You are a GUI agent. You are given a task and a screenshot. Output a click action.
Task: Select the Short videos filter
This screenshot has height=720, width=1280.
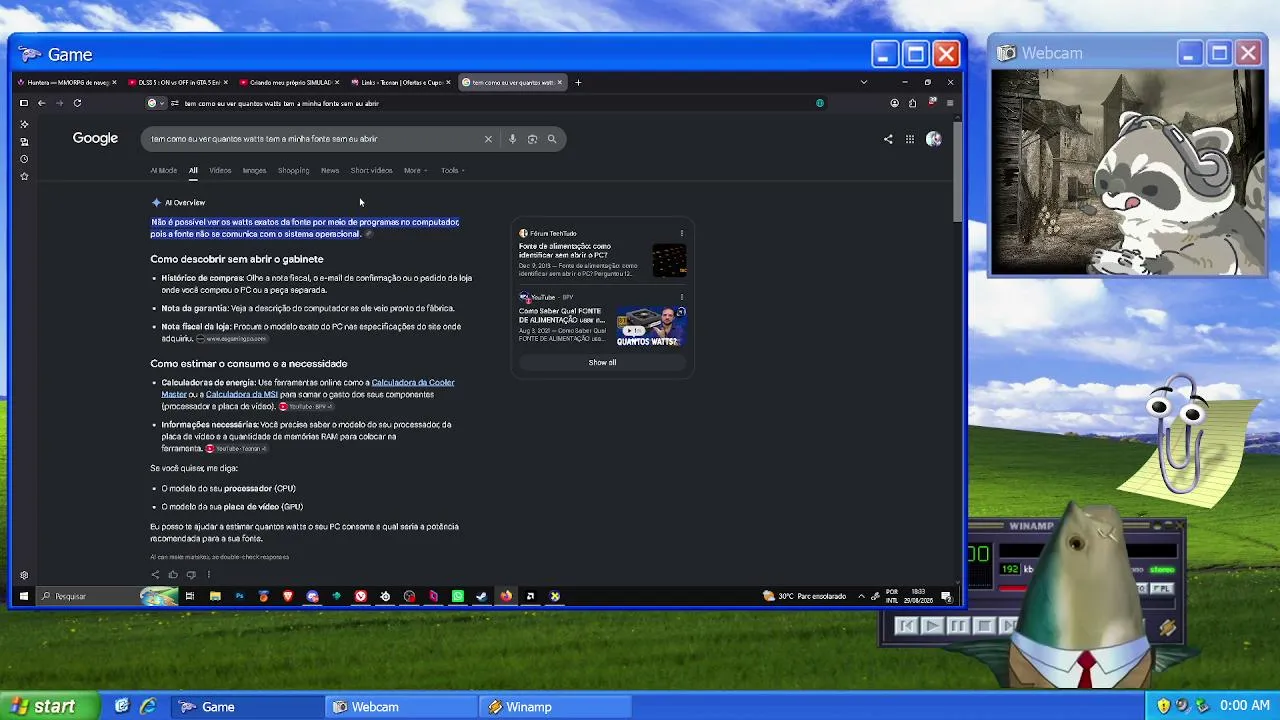coord(371,170)
